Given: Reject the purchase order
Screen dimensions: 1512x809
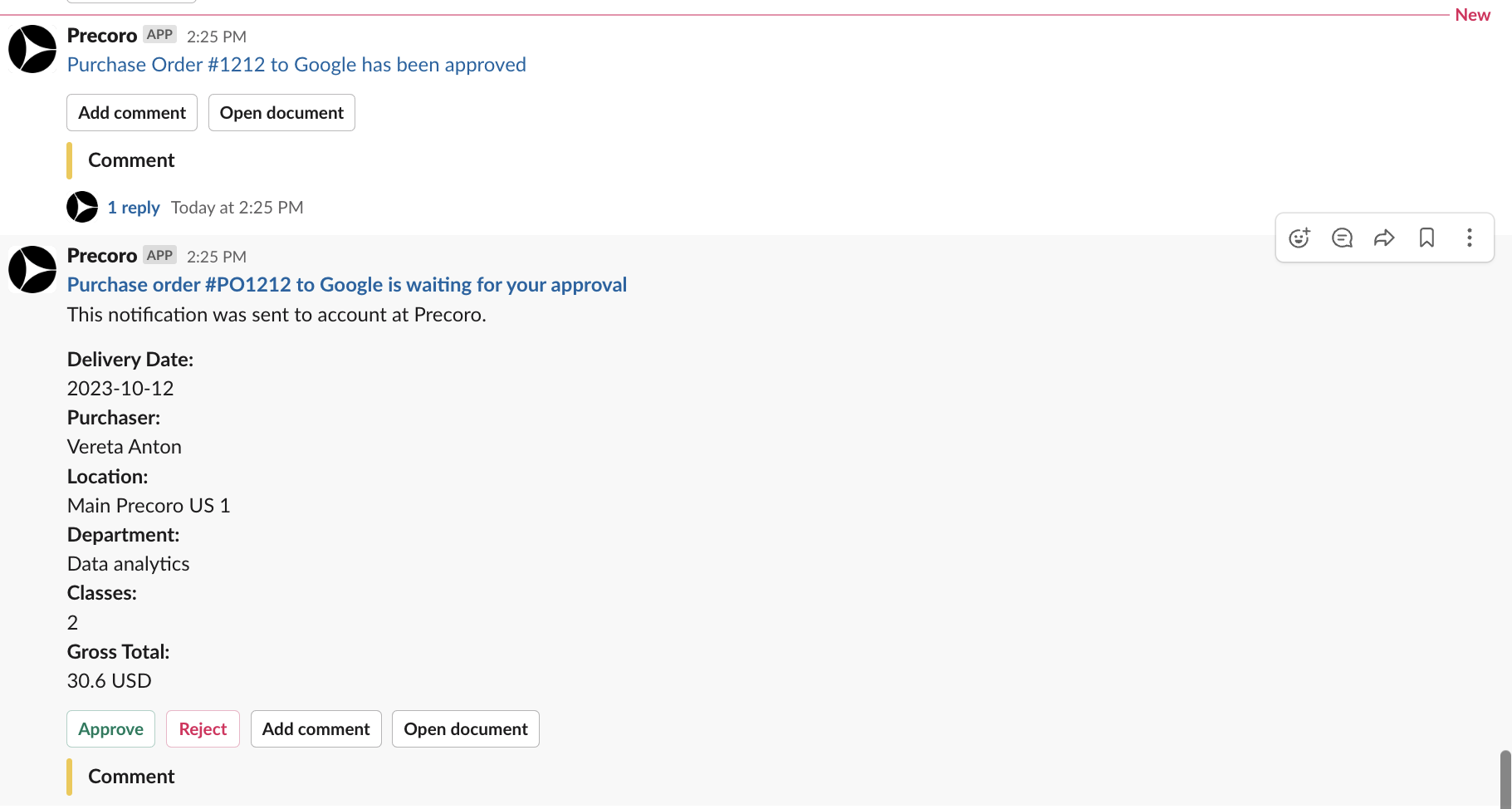Looking at the screenshot, I should pyautogui.click(x=203, y=728).
